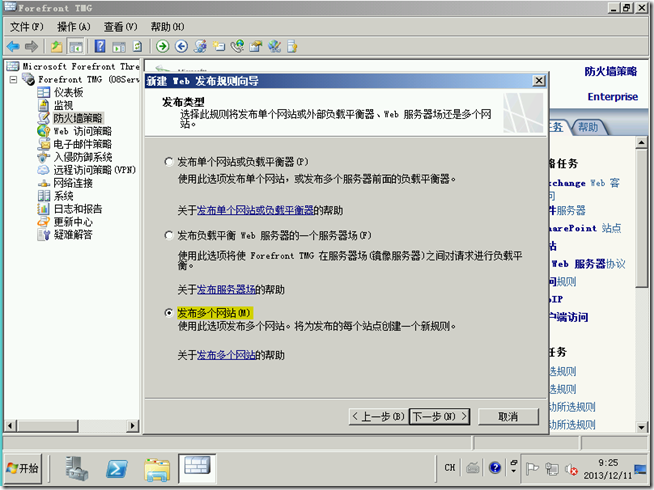Select 发布负载平衡 Web 服务器的一个服务器场 radio
This screenshot has width=654, height=490.
[x=169, y=236]
